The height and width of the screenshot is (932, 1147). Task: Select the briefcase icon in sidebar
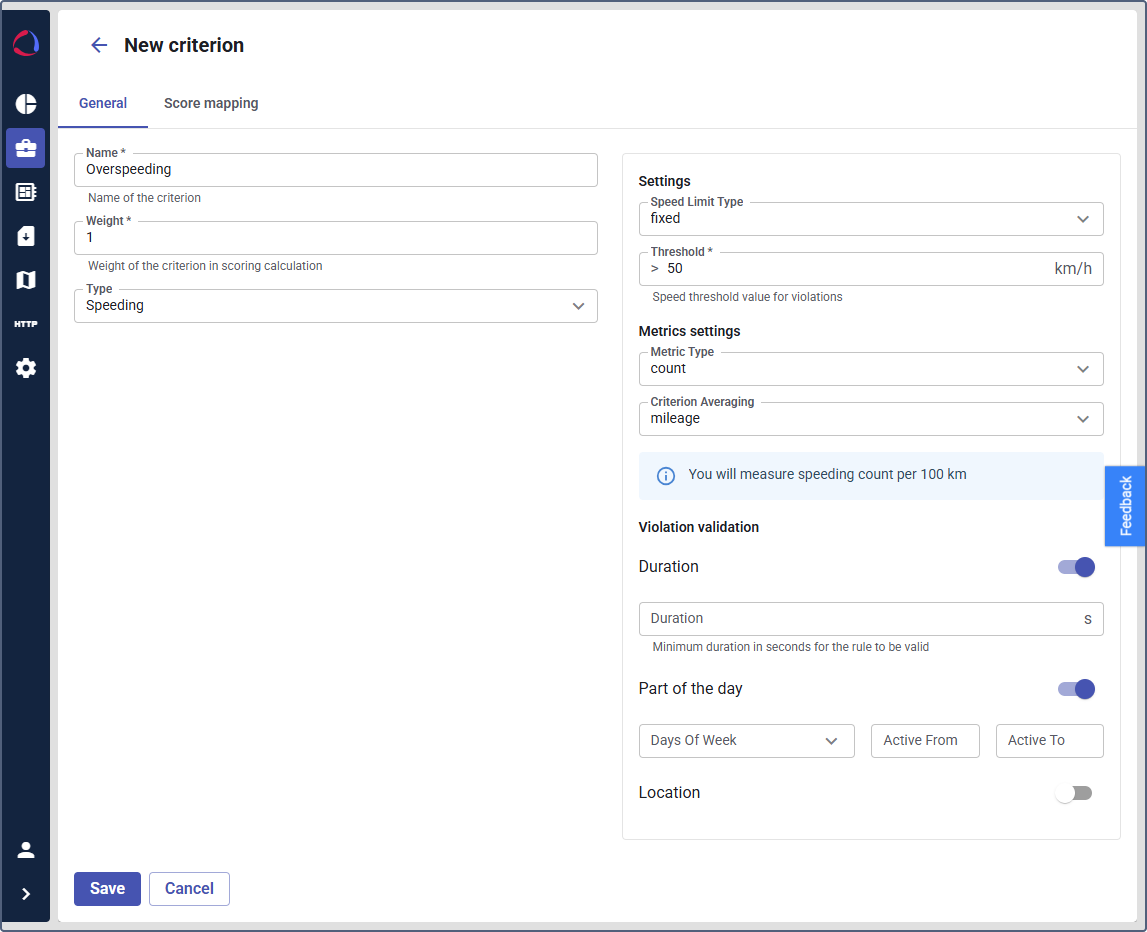tap(26, 148)
